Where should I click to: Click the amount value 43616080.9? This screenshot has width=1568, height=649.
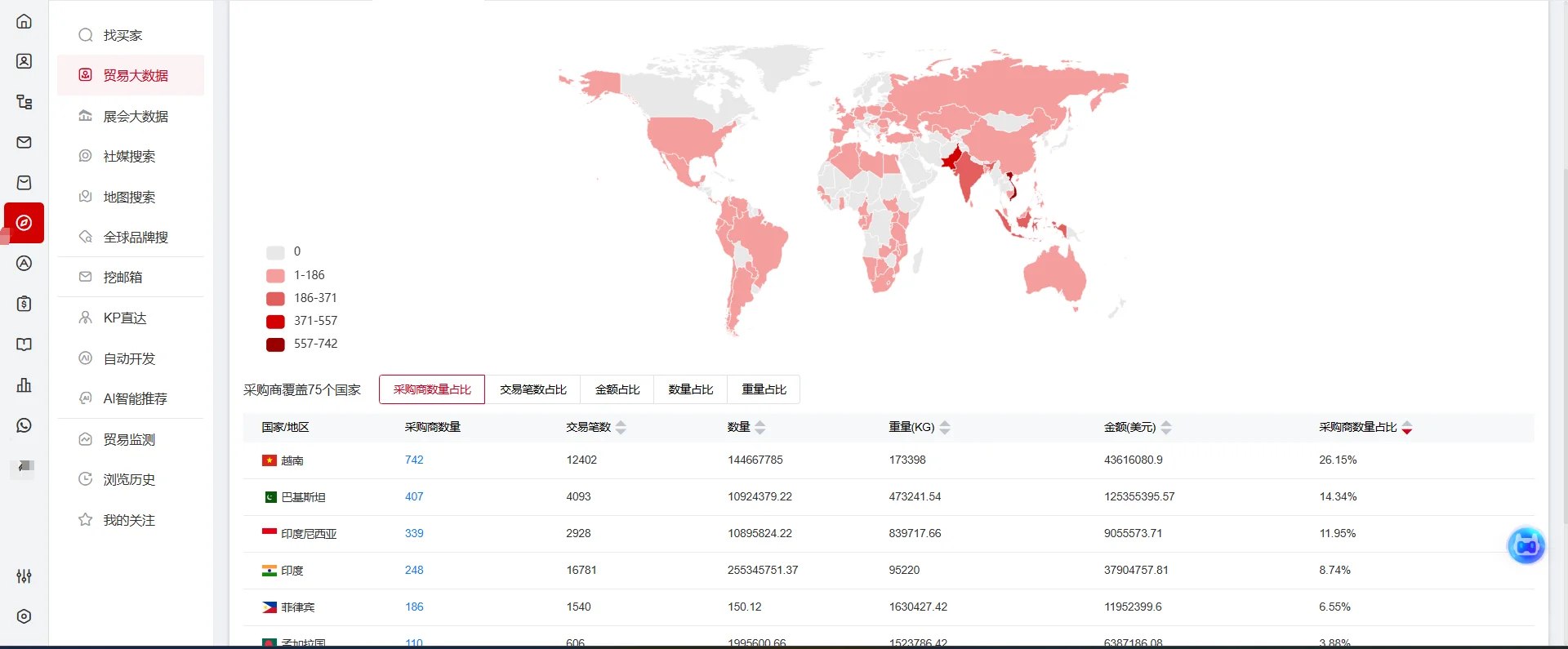click(x=1134, y=460)
